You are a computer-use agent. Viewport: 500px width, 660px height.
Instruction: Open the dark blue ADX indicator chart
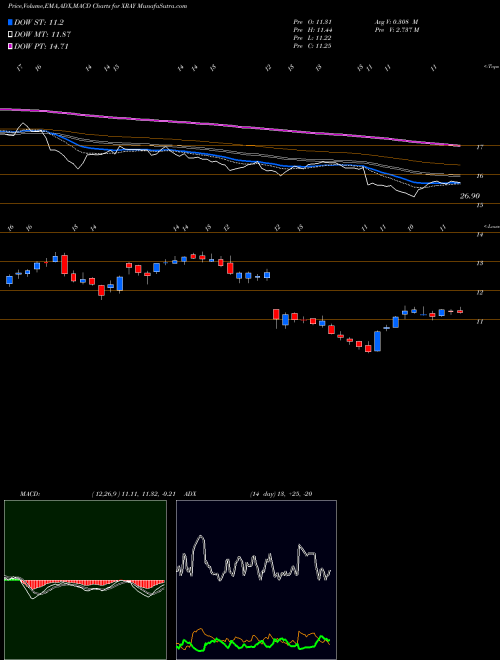pos(256,580)
